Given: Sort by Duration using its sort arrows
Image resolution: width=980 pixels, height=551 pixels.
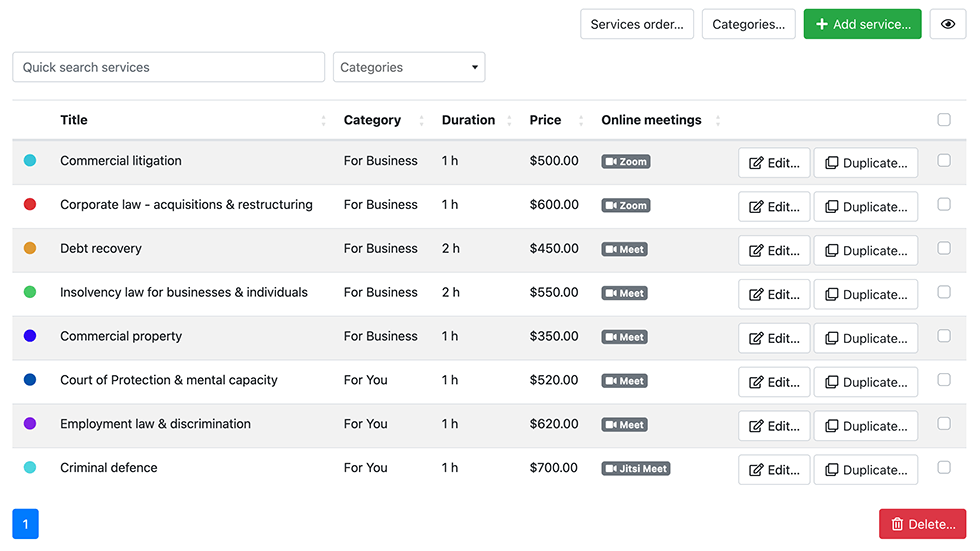Looking at the screenshot, I should coord(509,121).
